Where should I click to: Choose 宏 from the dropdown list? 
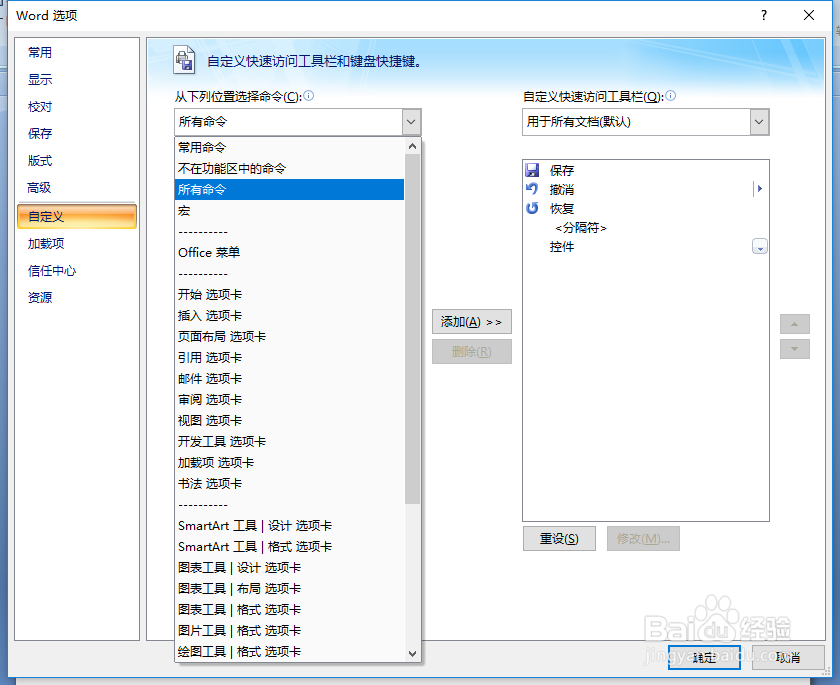click(x=289, y=210)
